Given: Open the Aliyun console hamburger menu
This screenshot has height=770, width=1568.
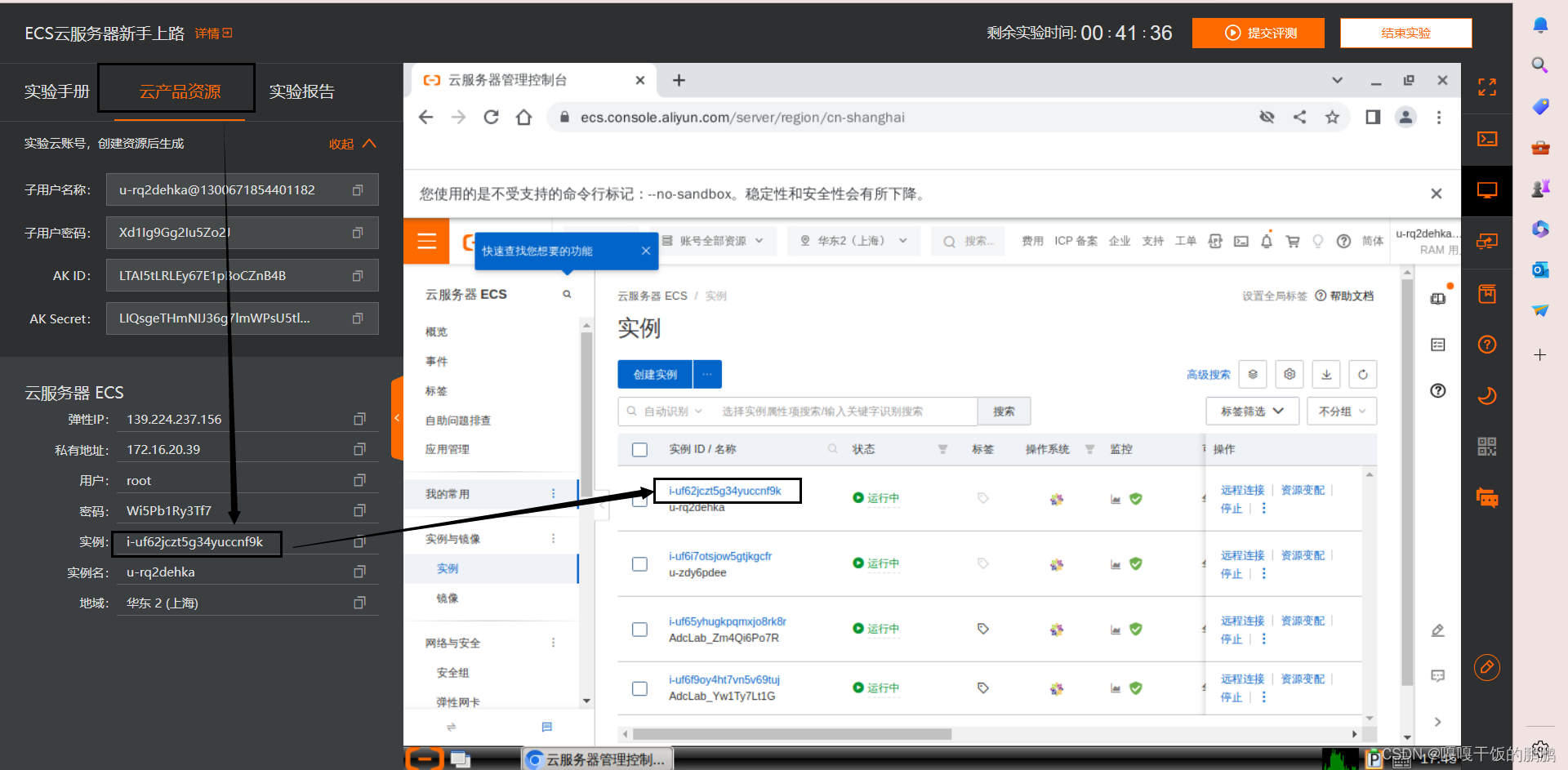Looking at the screenshot, I should (426, 241).
